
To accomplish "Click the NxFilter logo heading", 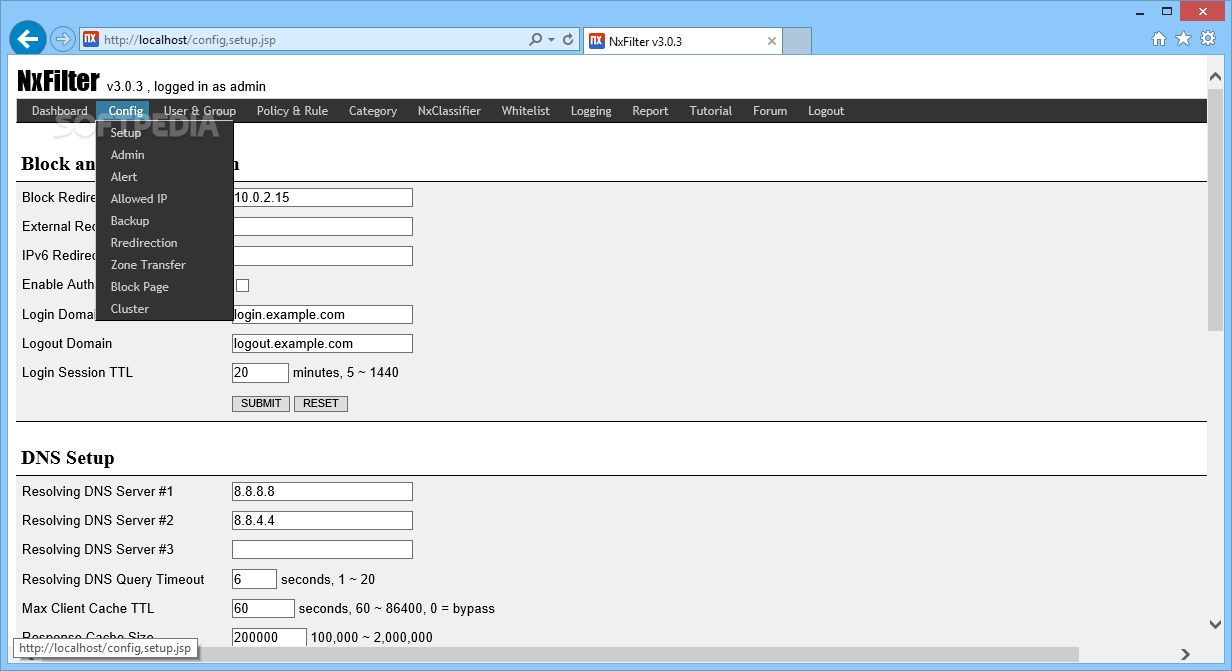I will [x=58, y=81].
